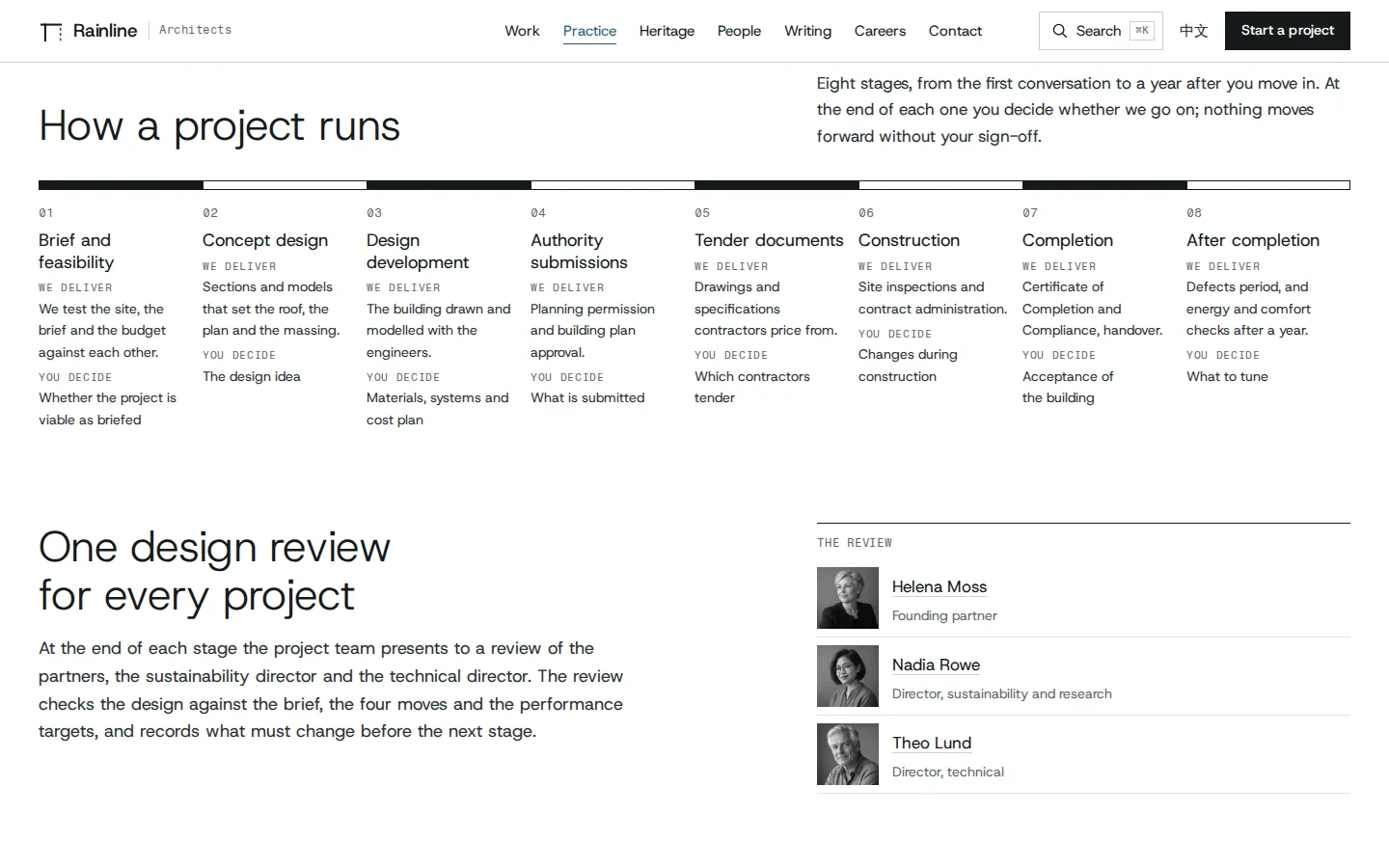Click the Start a project button
This screenshot has width=1389, height=868.
pyautogui.click(x=1287, y=31)
